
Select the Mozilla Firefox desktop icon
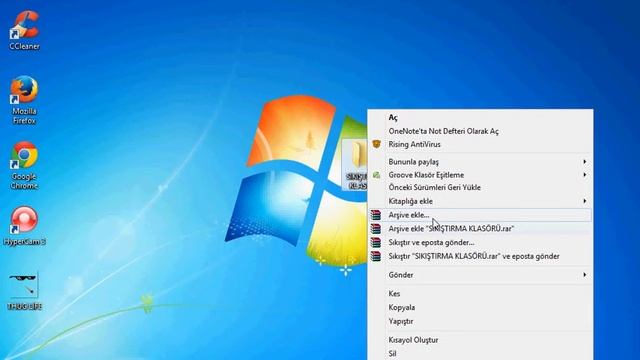tap(24, 100)
